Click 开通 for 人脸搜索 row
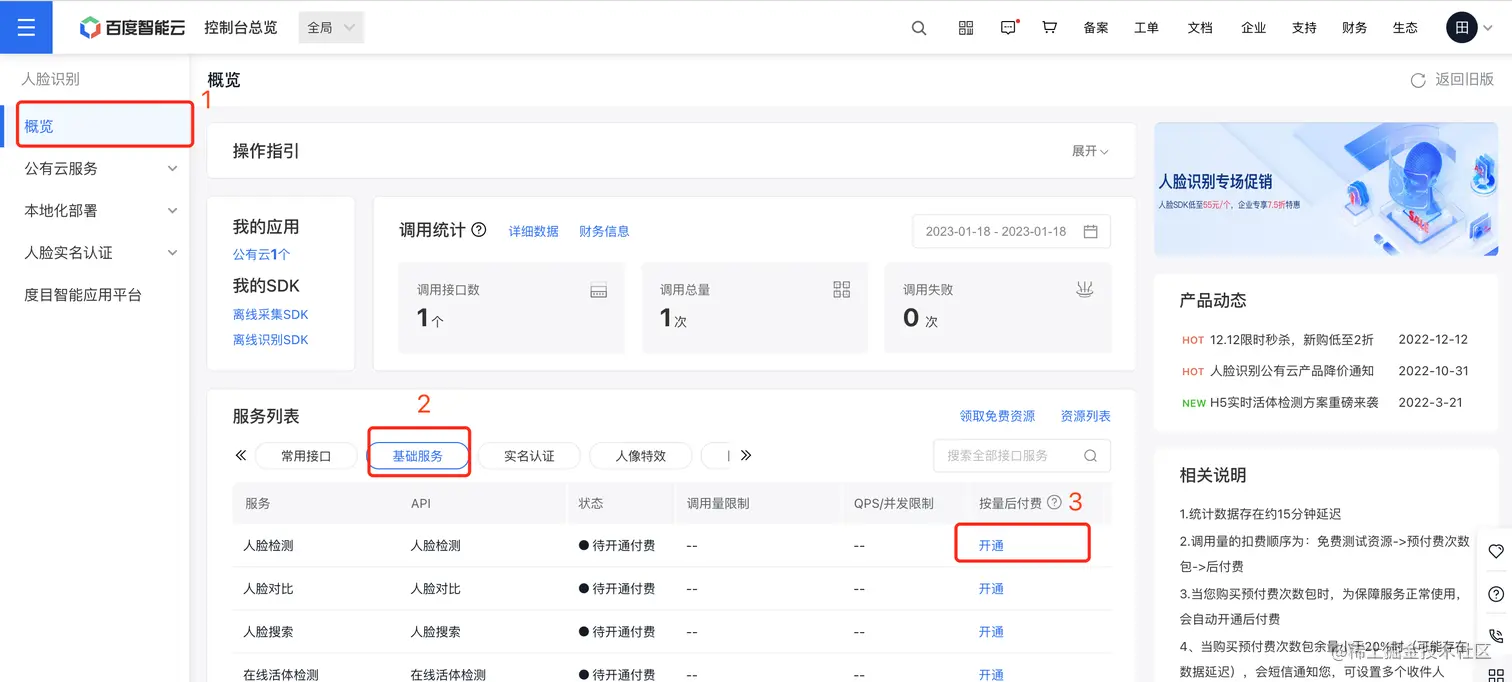Viewport: 1512px width, 682px height. click(991, 632)
